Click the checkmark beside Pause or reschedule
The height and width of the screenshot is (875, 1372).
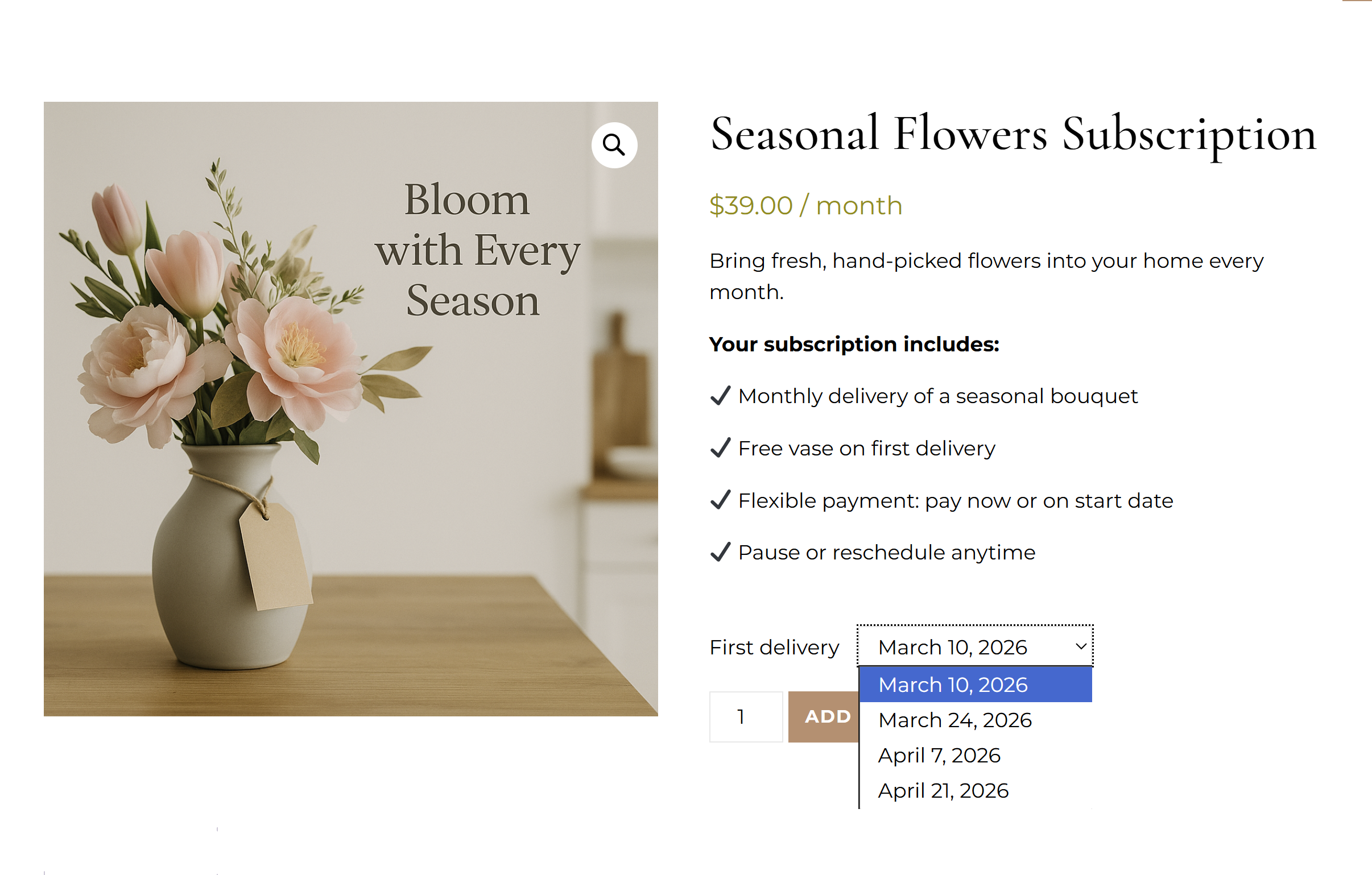720,552
